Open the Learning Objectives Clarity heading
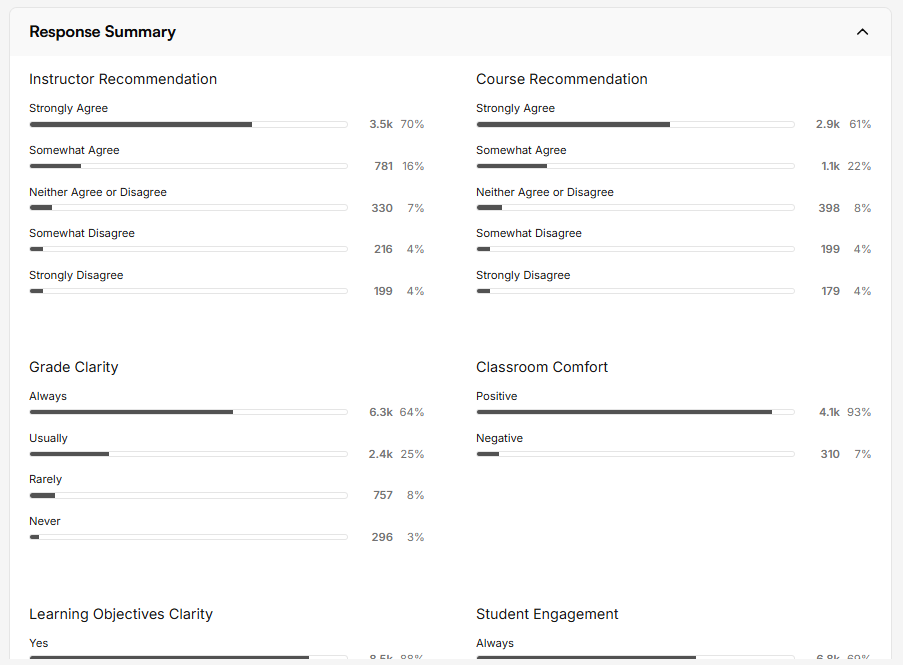Viewport: 903px width, 665px height. click(x=121, y=614)
